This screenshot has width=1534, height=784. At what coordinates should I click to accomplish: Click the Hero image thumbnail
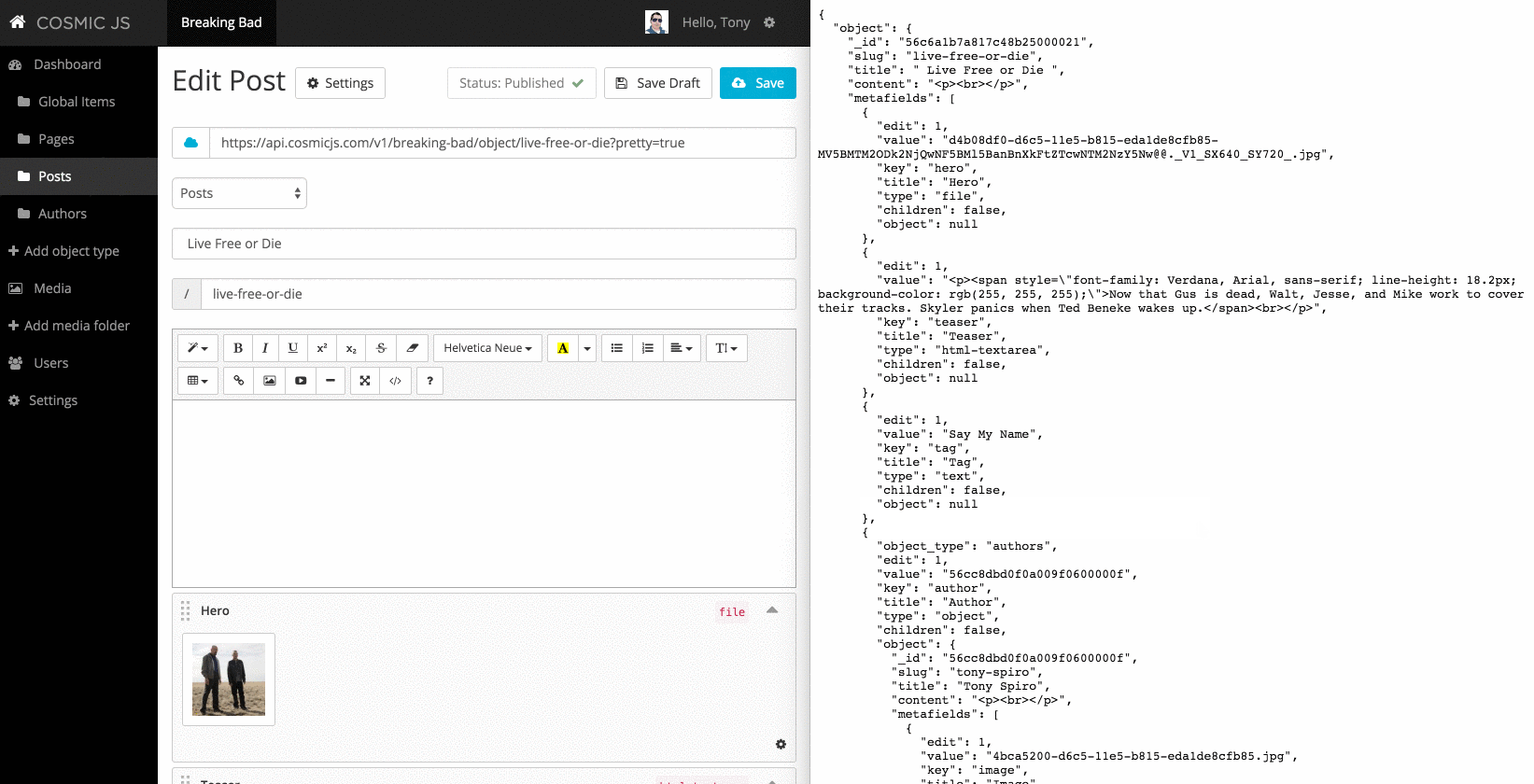click(x=229, y=679)
